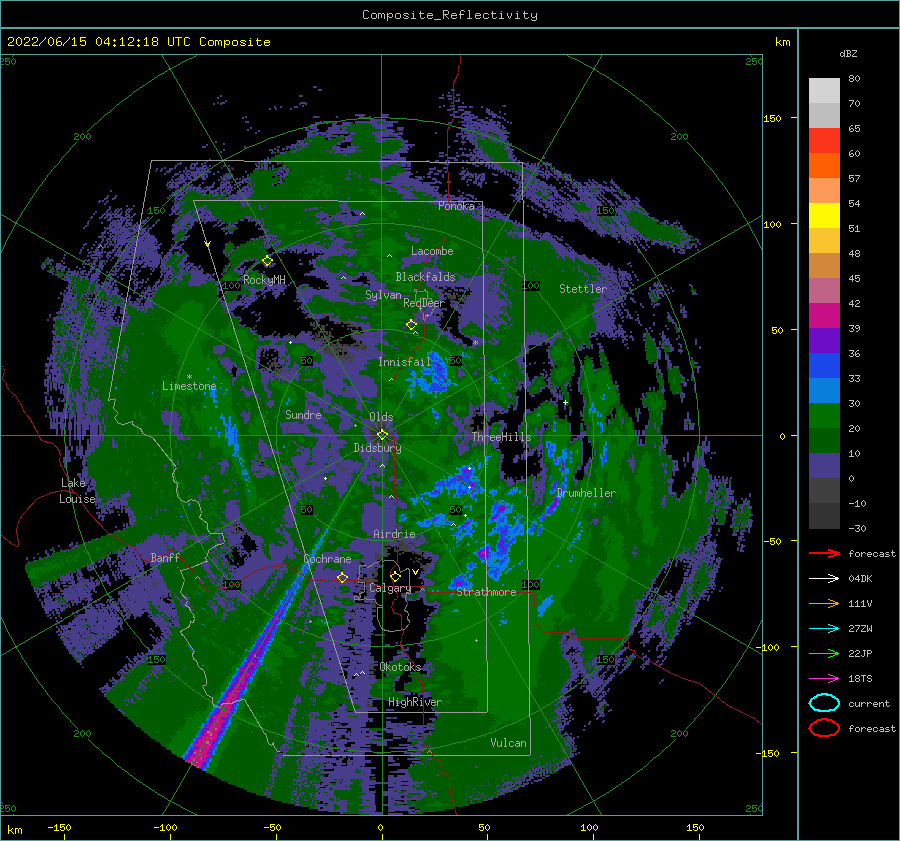900x841 pixels.
Task: Click the yellow diamond marker below RedDeer
Action: click(x=411, y=325)
